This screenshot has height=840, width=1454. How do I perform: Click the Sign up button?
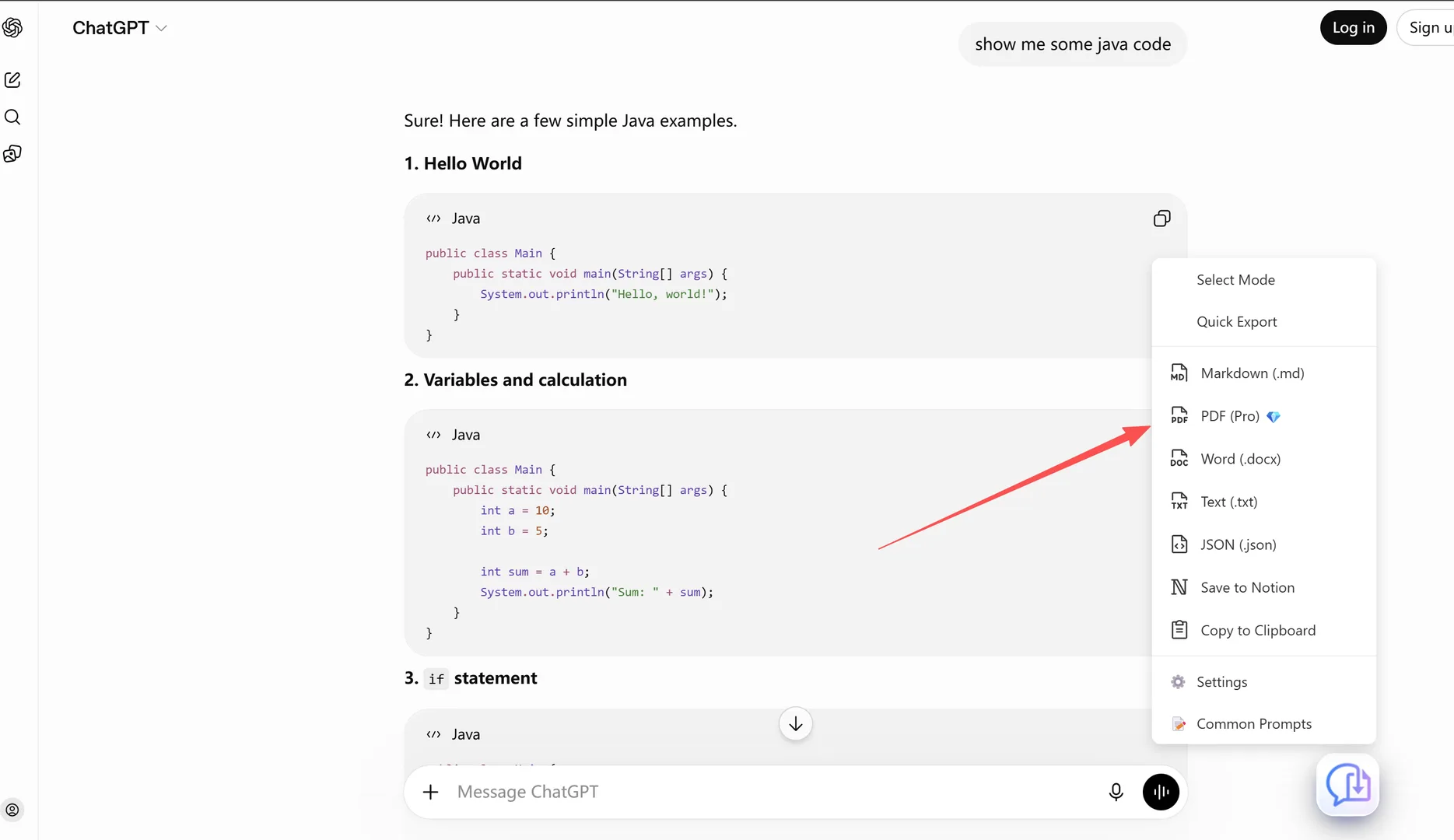(x=1428, y=28)
